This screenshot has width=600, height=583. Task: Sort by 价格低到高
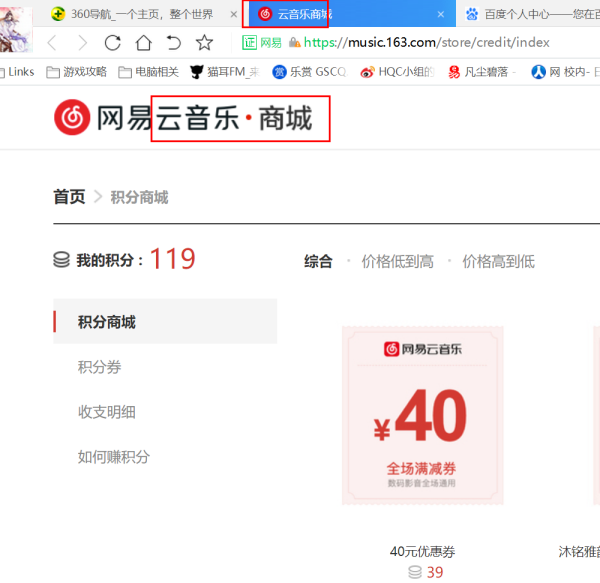click(397, 261)
